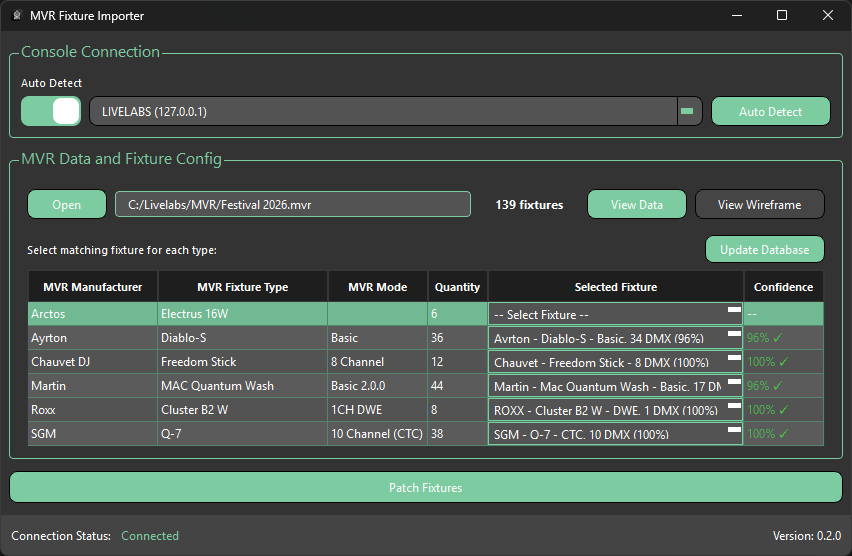Select the 1CH DWE mode cell
This screenshot has width=852, height=556.
(x=378, y=409)
